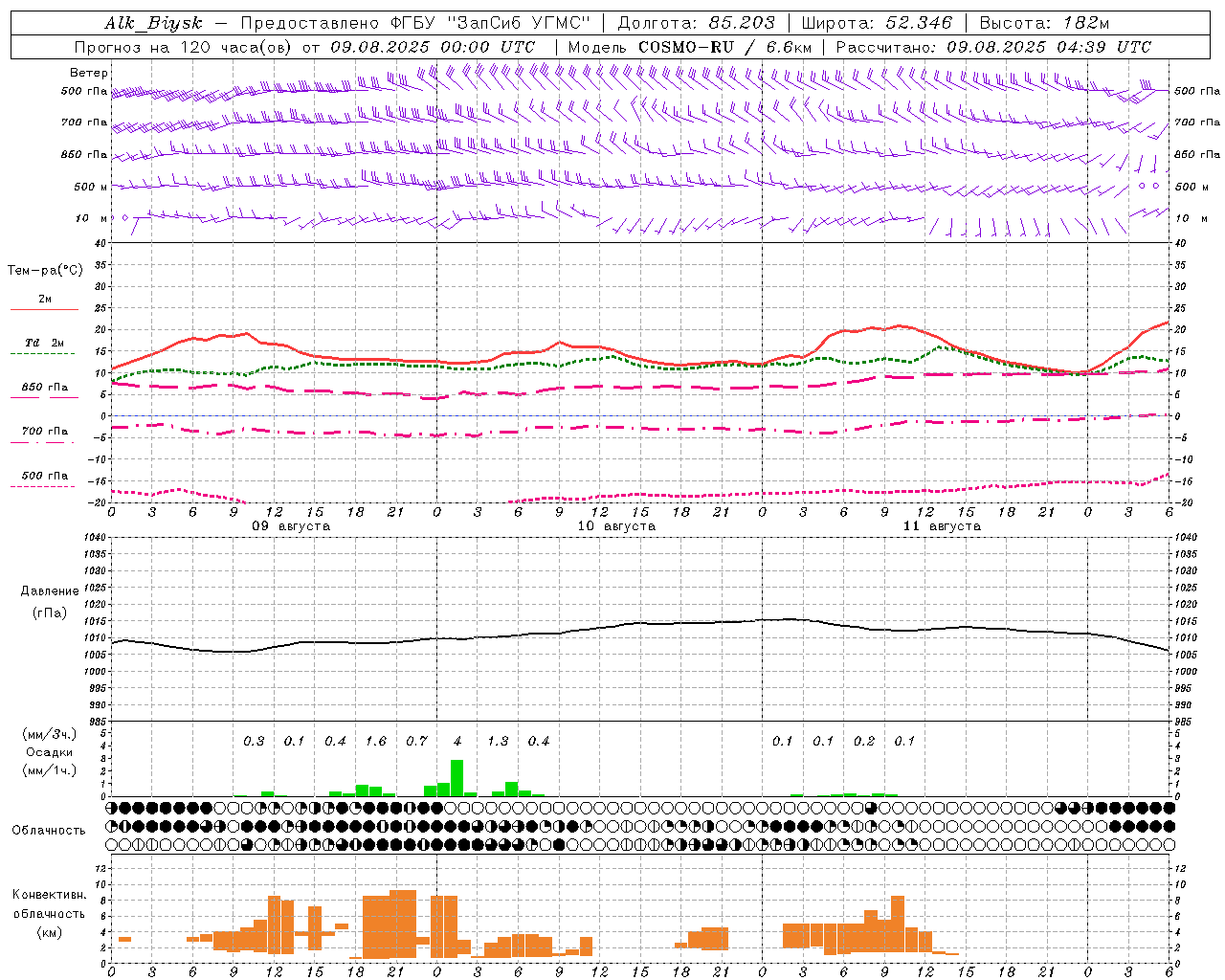Click the '(гПа)' pressure unit label
The width and height of the screenshot is (1225, 980).
click(x=50, y=613)
